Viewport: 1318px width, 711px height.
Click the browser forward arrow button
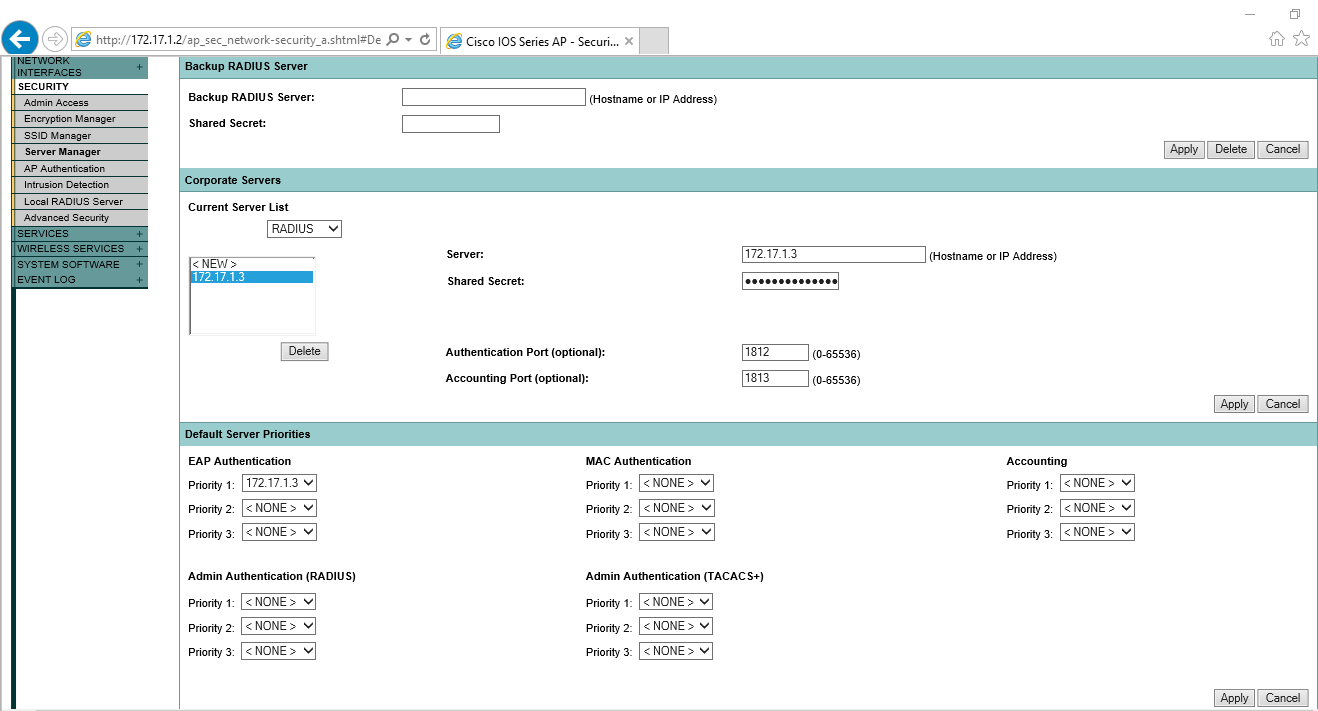54,39
